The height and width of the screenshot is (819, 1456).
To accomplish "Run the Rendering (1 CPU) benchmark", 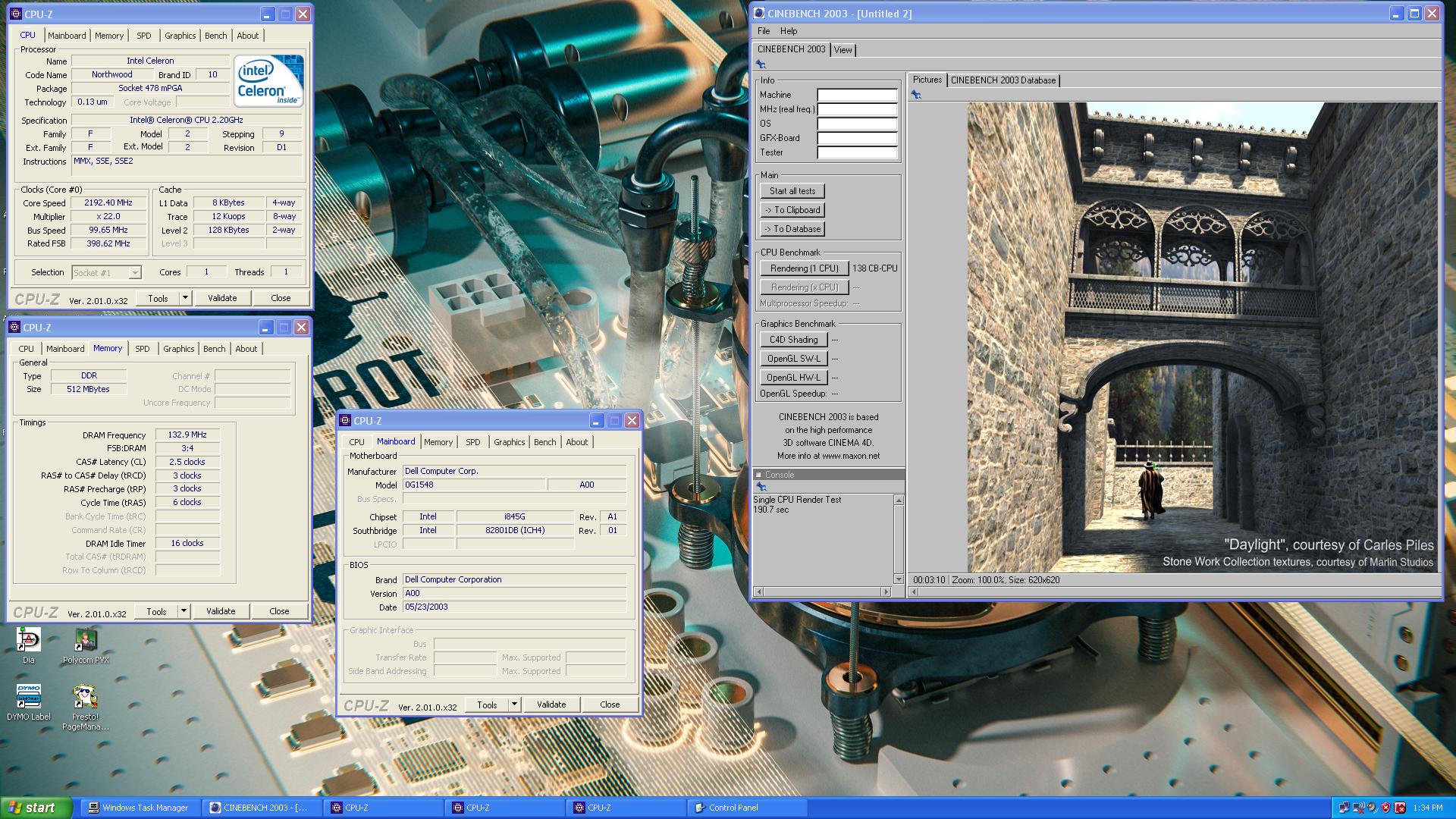I will point(804,268).
